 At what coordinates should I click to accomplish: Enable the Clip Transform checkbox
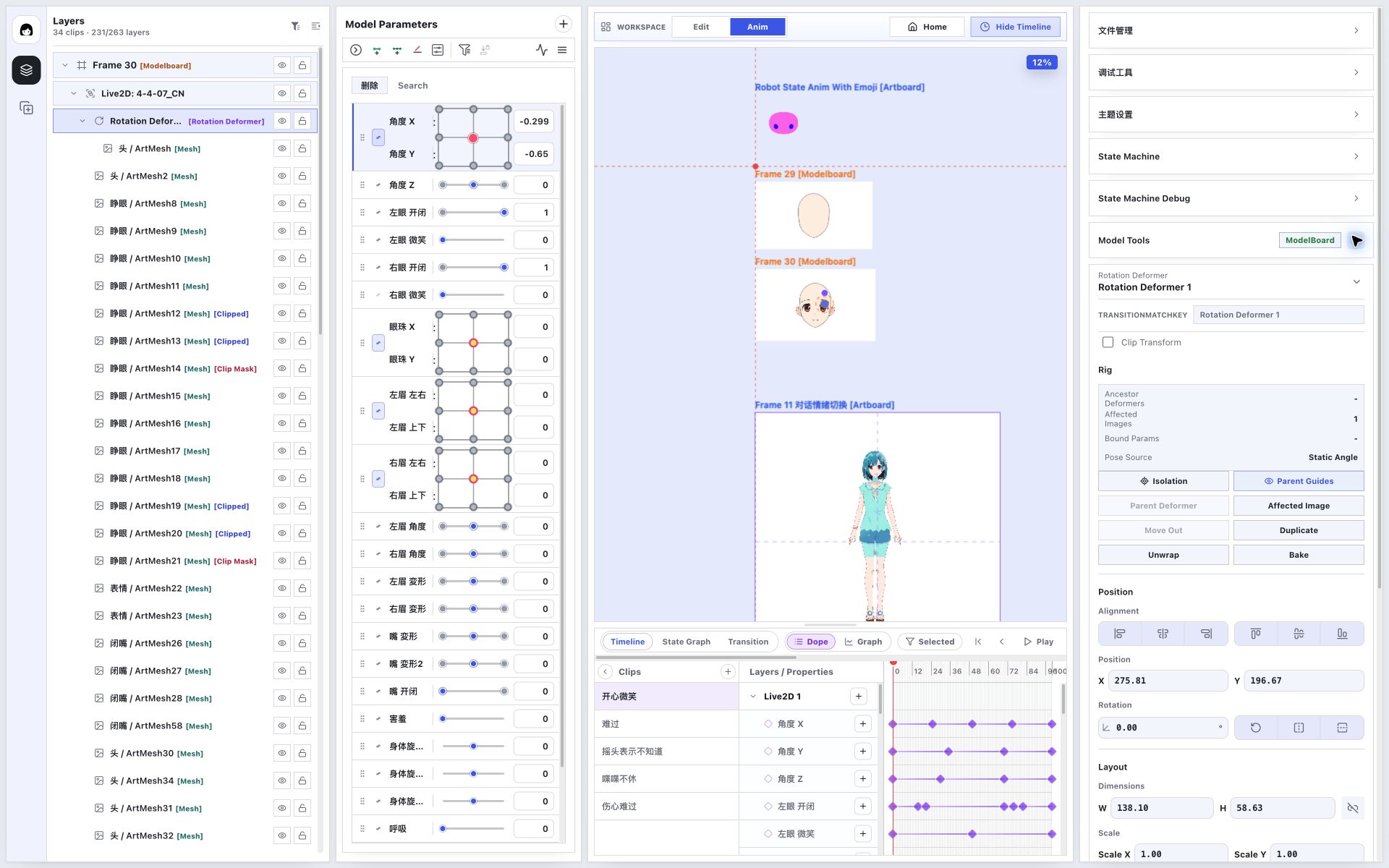[1108, 342]
